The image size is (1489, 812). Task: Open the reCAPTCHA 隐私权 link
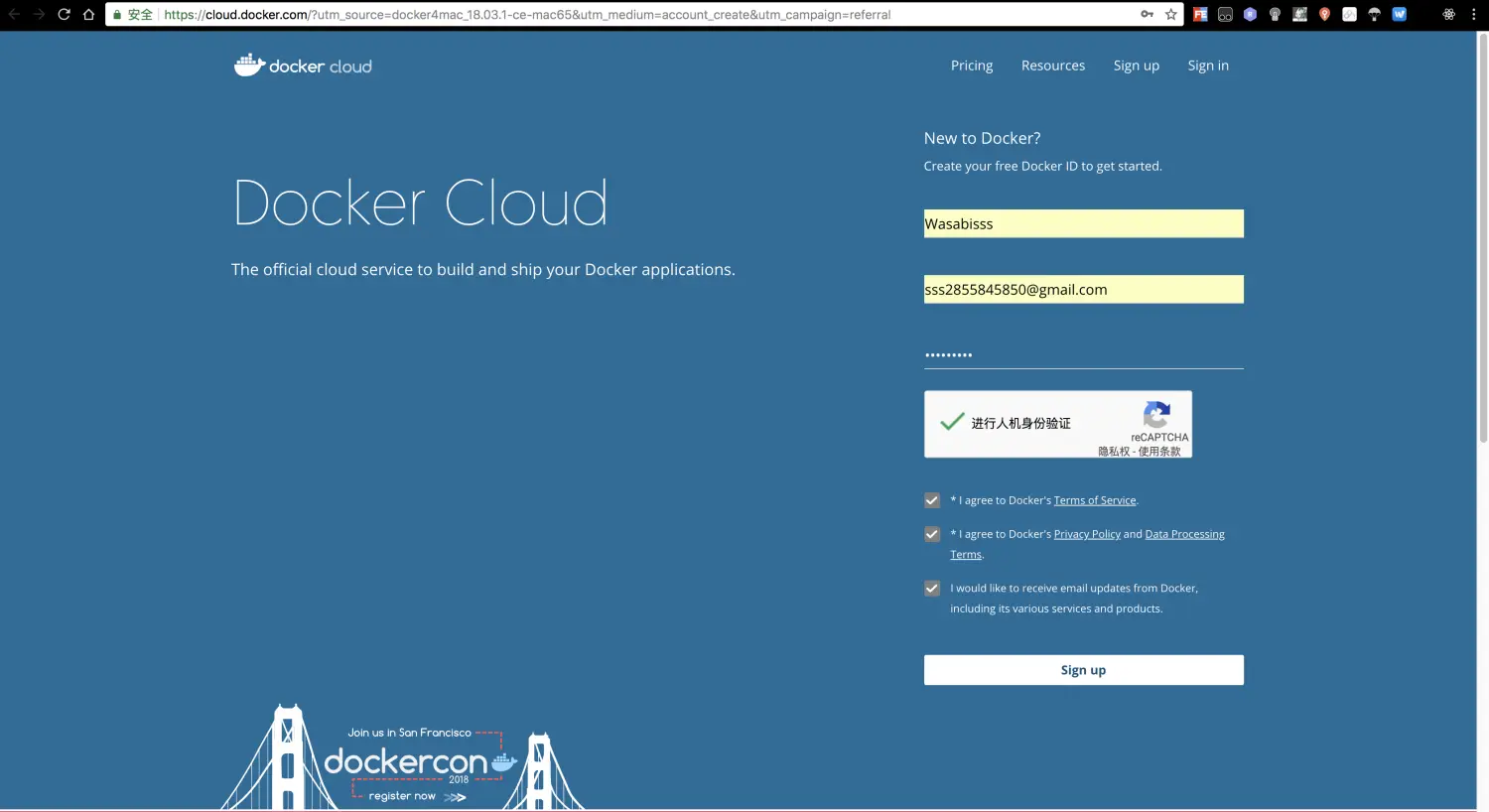click(1114, 452)
